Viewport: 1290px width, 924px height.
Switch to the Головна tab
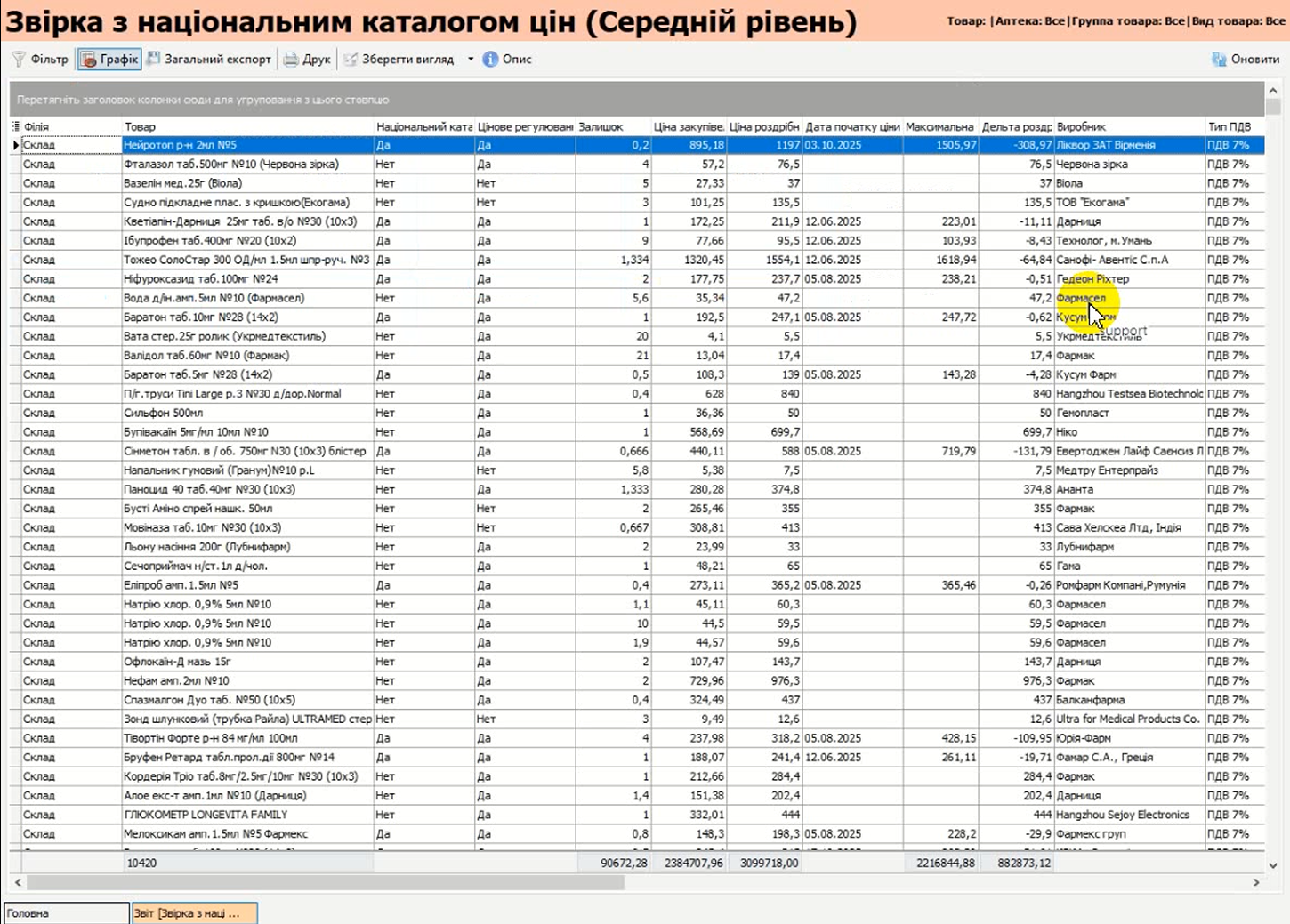coord(67,913)
